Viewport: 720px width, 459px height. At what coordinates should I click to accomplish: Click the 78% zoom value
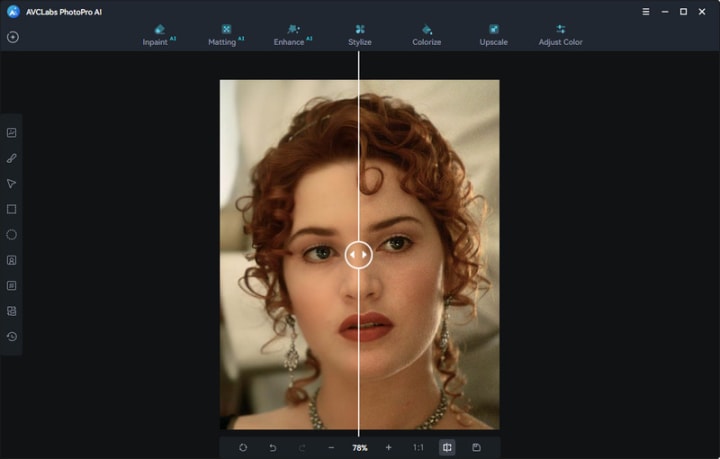tap(360, 448)
